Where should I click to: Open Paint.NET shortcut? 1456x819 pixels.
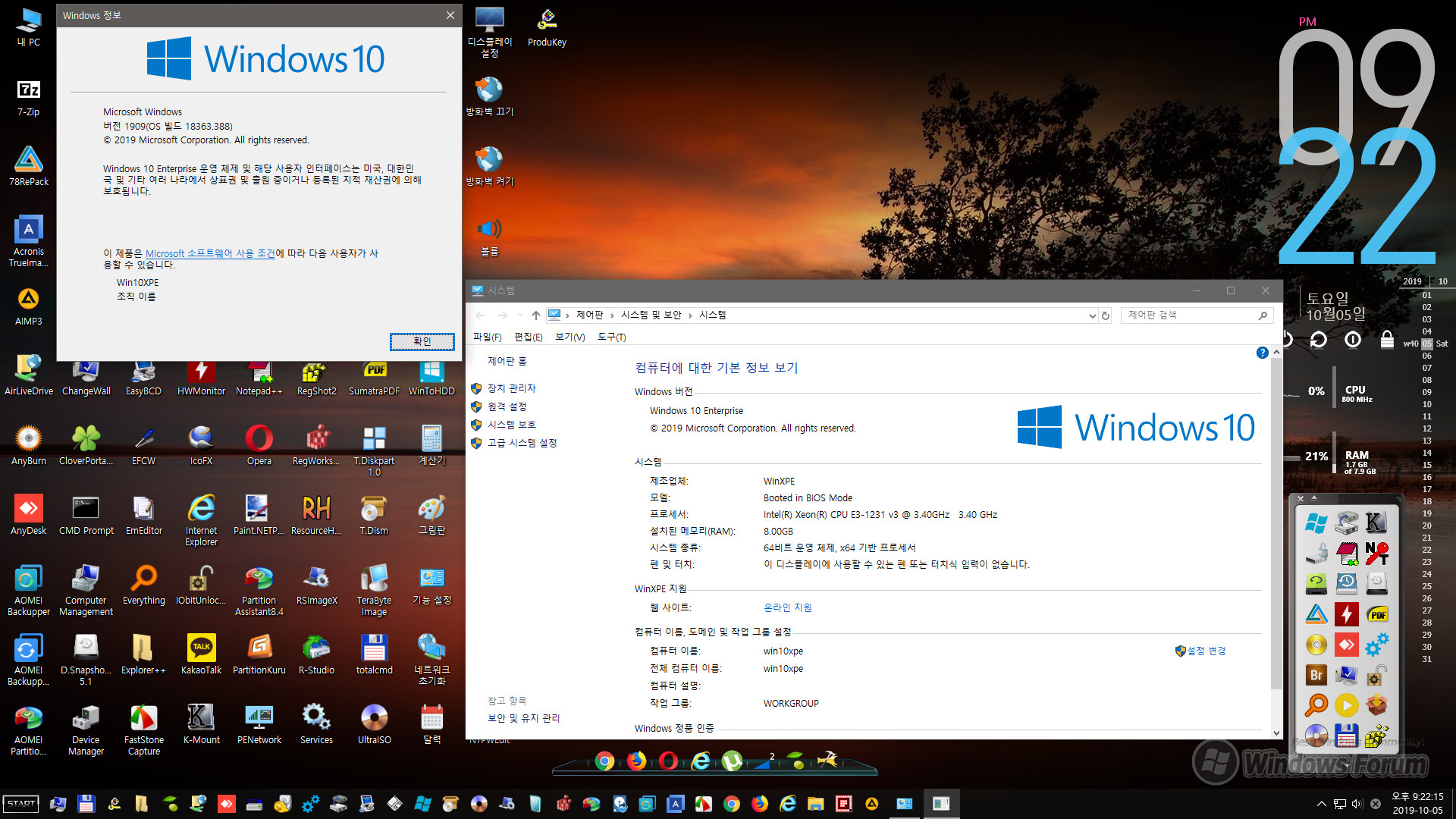pos(259,515)
